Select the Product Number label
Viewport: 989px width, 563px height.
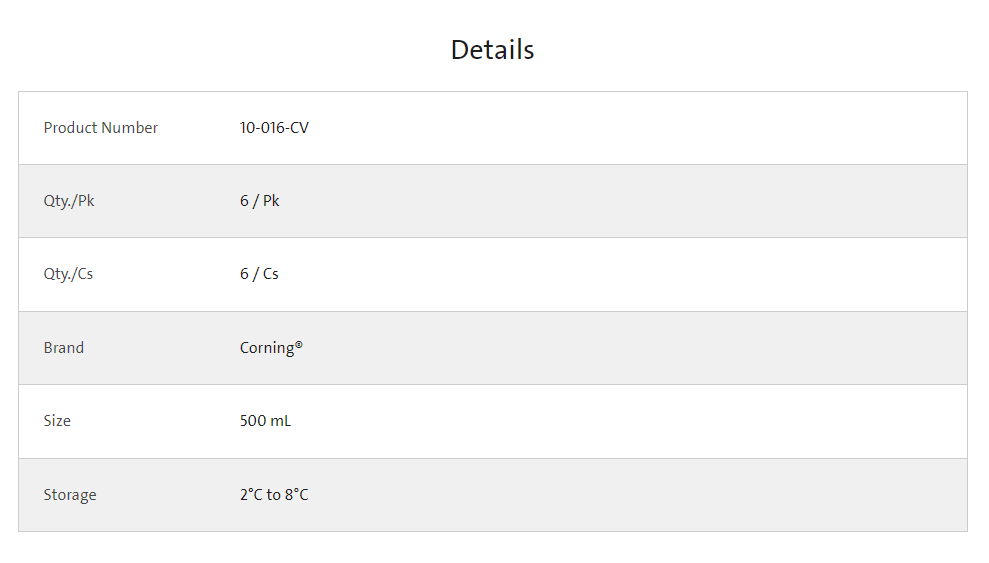click(x=100, y=128)
